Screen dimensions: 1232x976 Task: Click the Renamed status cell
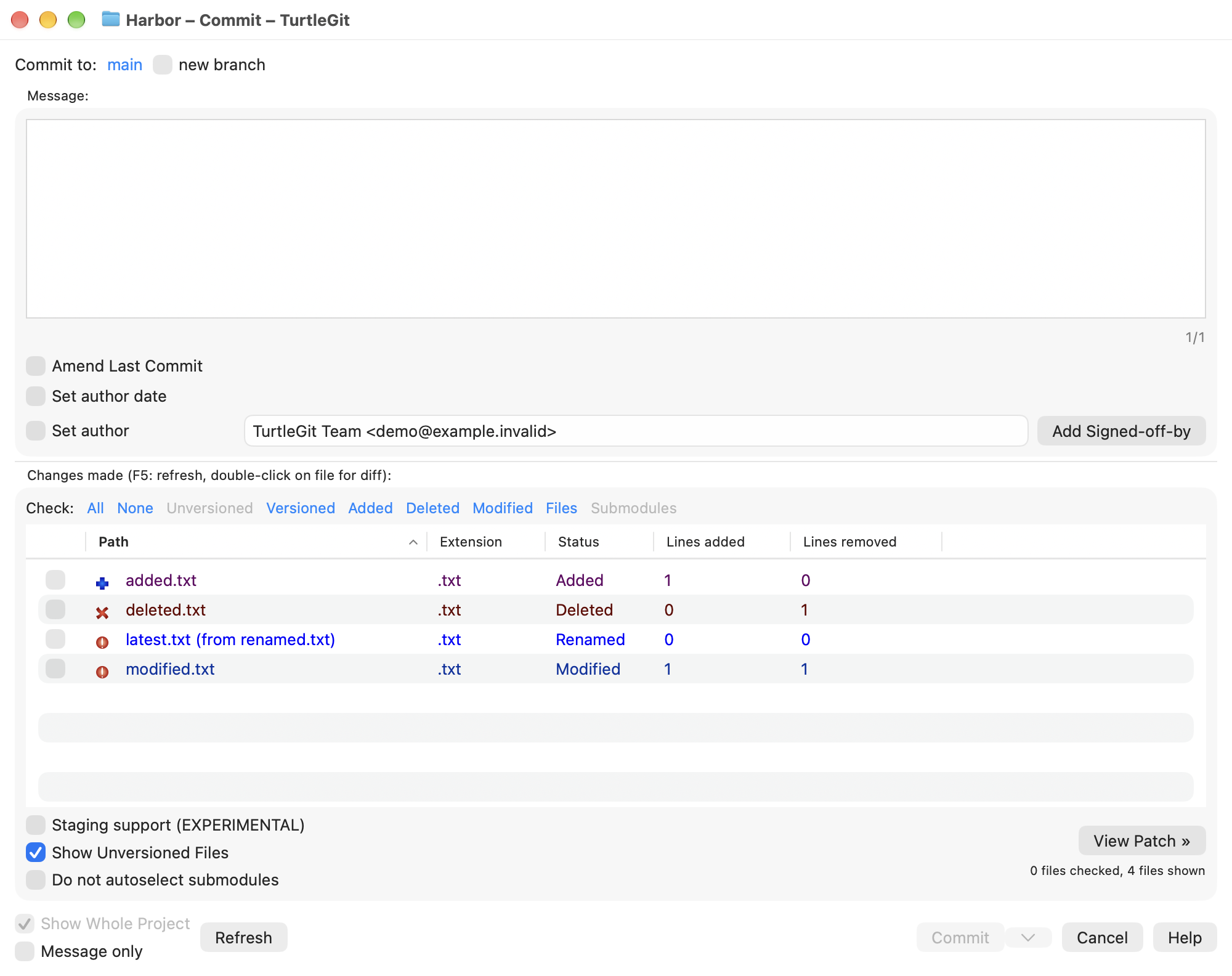click(x=590, y=640)
